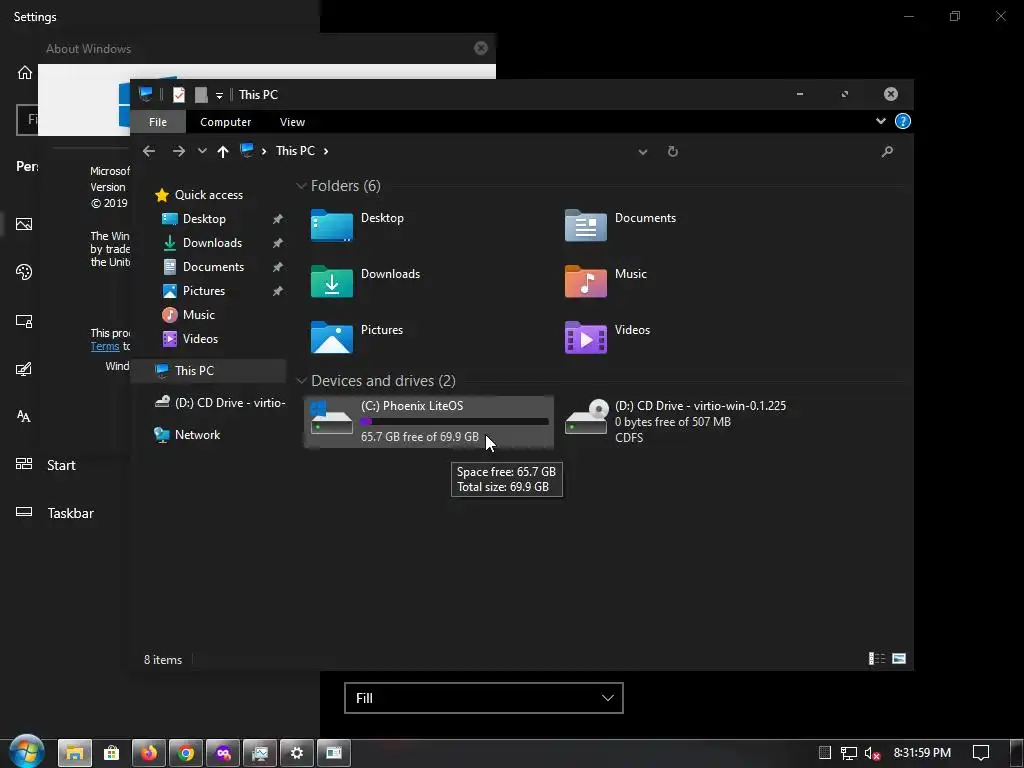
Task: Open recent locations dropdown arrow
Action: point(202,152)
